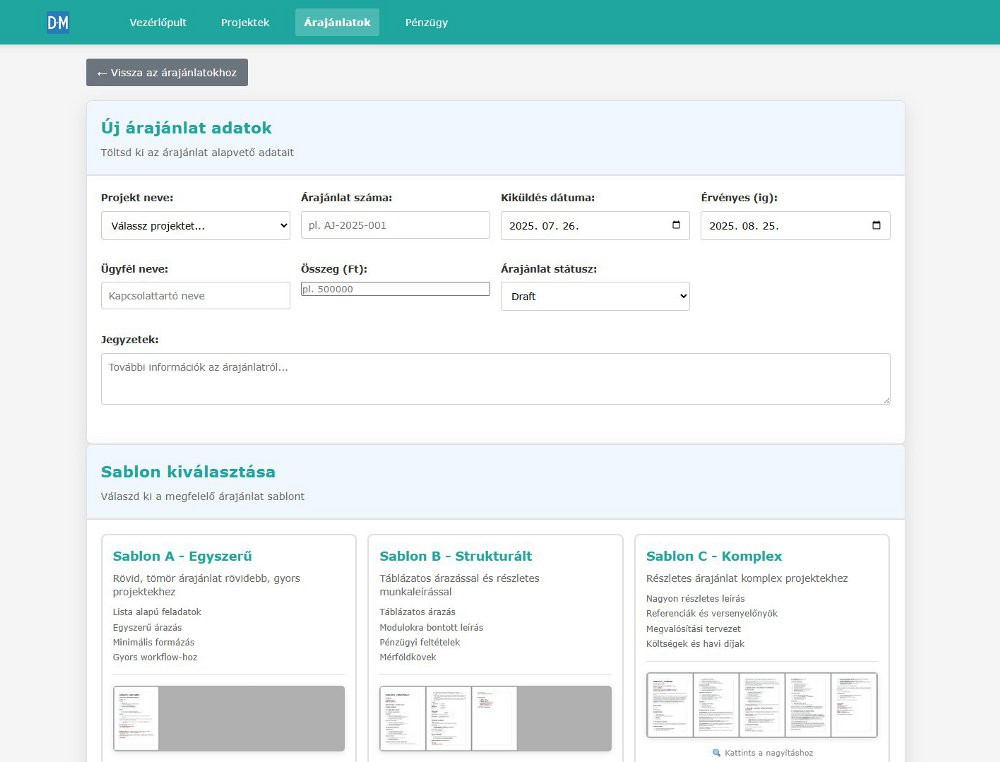
Task: Open calendar picker in Érvényes (ig) field
Action: pos(876,225)
